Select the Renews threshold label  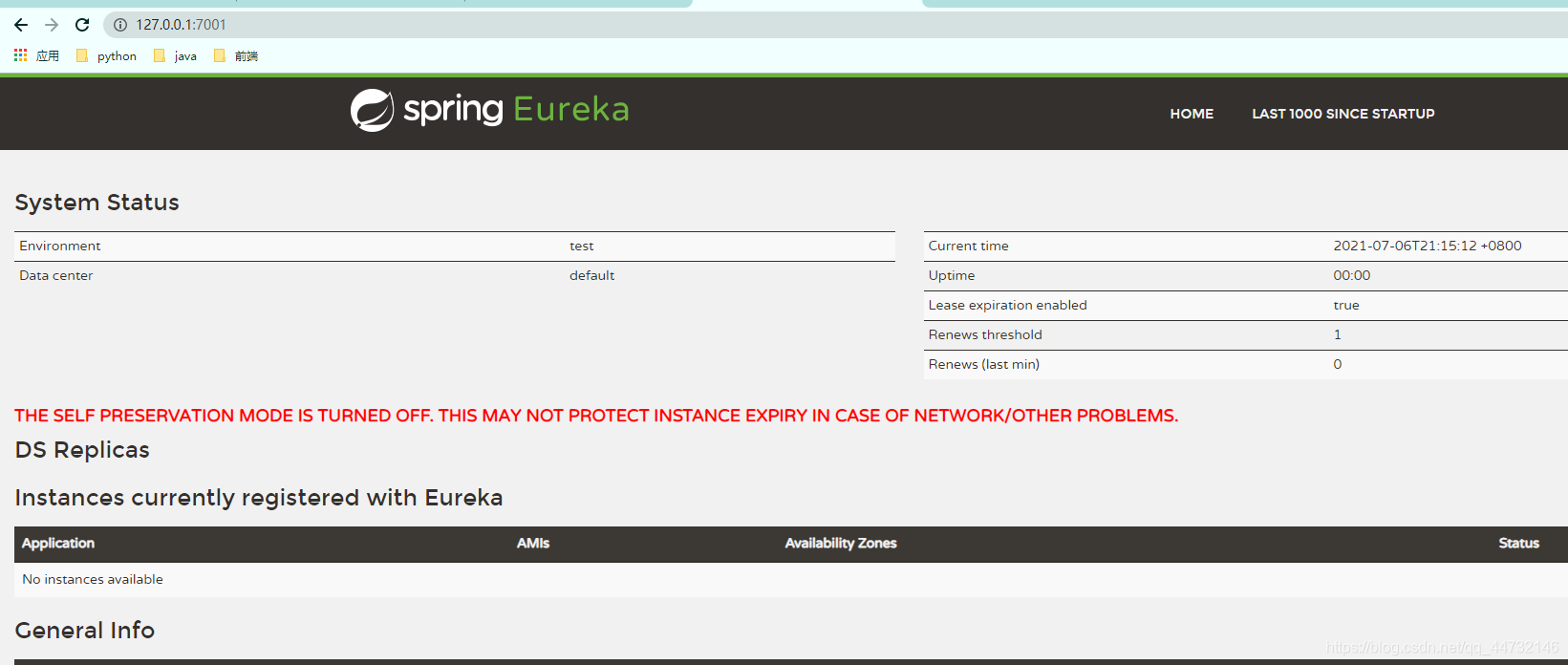click(985, 334)
